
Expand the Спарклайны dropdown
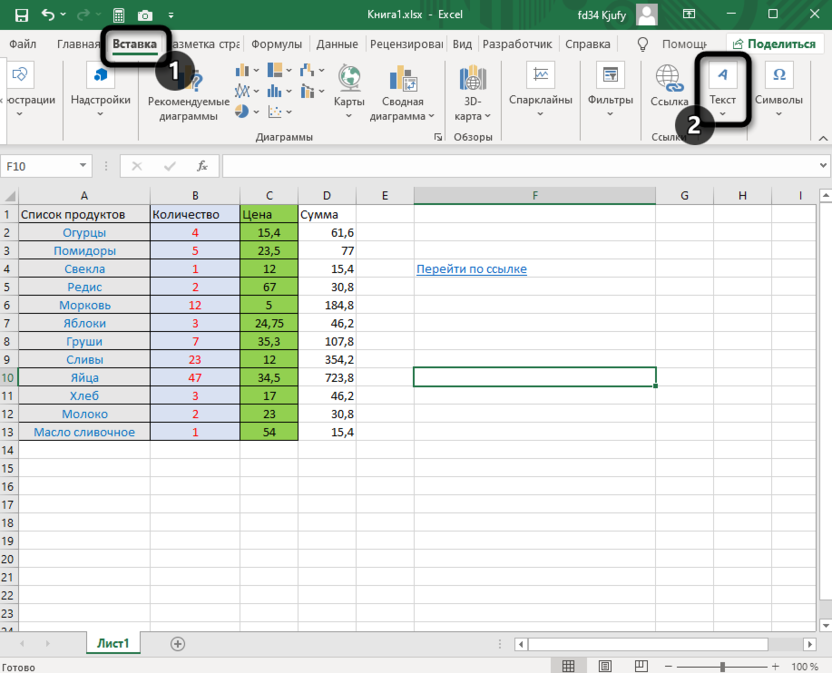point(540,114)
